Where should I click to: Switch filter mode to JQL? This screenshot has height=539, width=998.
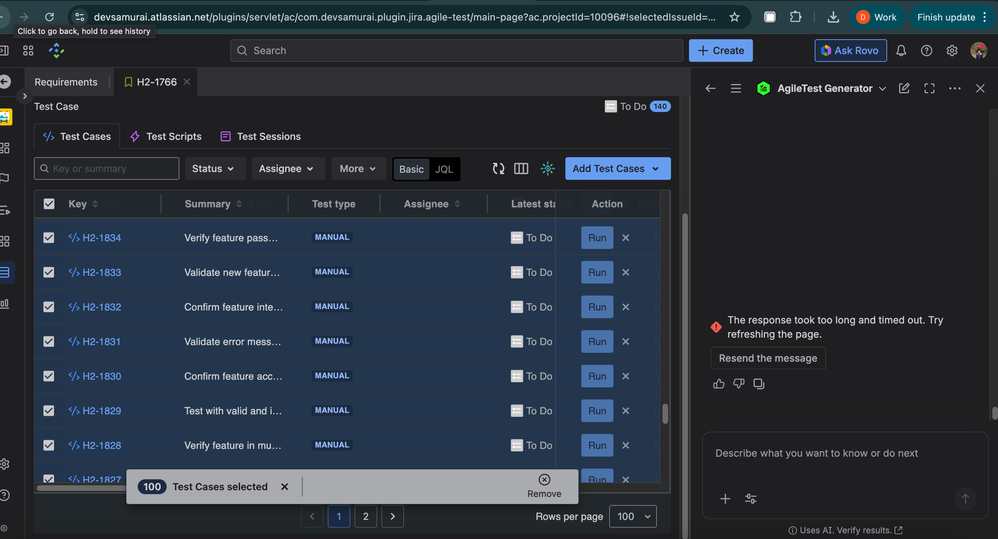(444, 169)
